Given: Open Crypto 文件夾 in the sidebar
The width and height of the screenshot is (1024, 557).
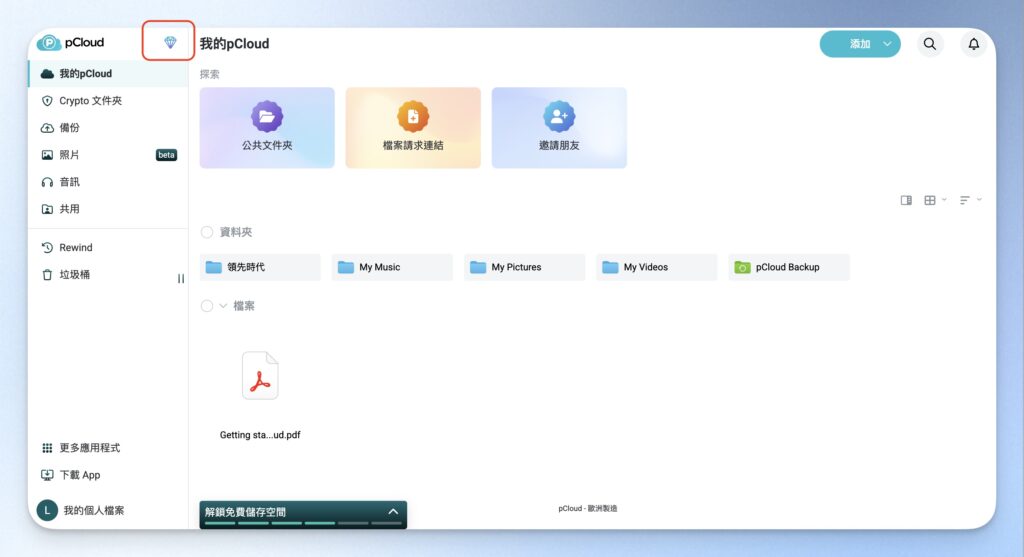Looking at the screenshot, I should [108, 101].
